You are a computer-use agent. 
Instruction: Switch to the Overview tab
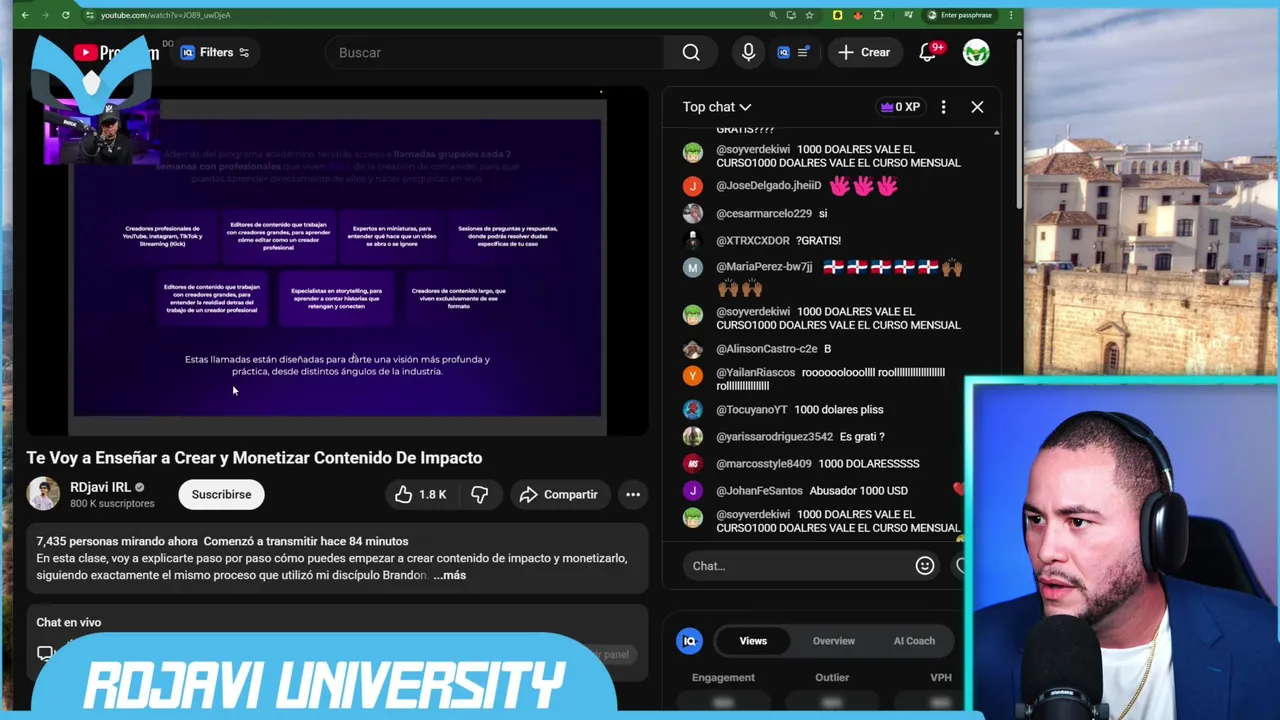click(833, 641)
